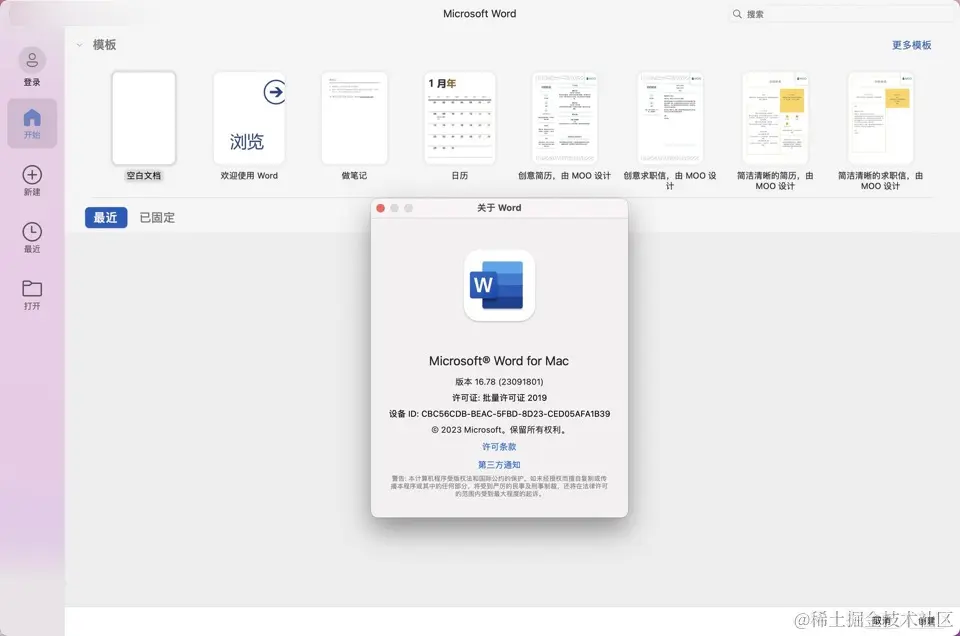Click the 设备 ID text line

point(499,414)
